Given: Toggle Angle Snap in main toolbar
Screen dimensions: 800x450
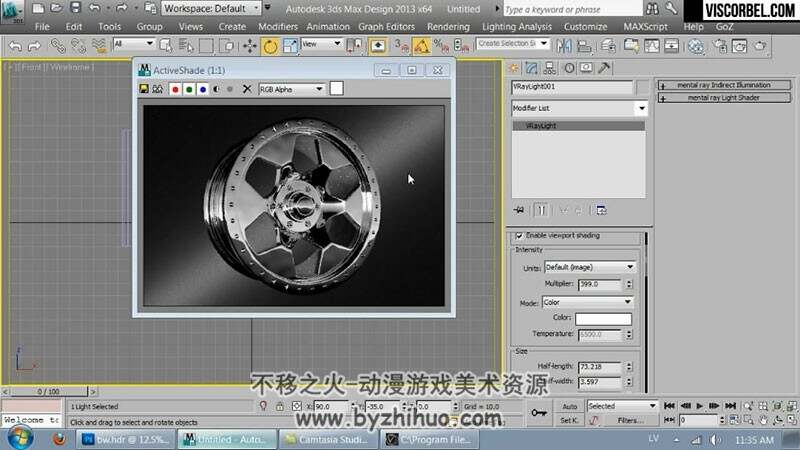Looking at the screenshot, I should [421, 46].
